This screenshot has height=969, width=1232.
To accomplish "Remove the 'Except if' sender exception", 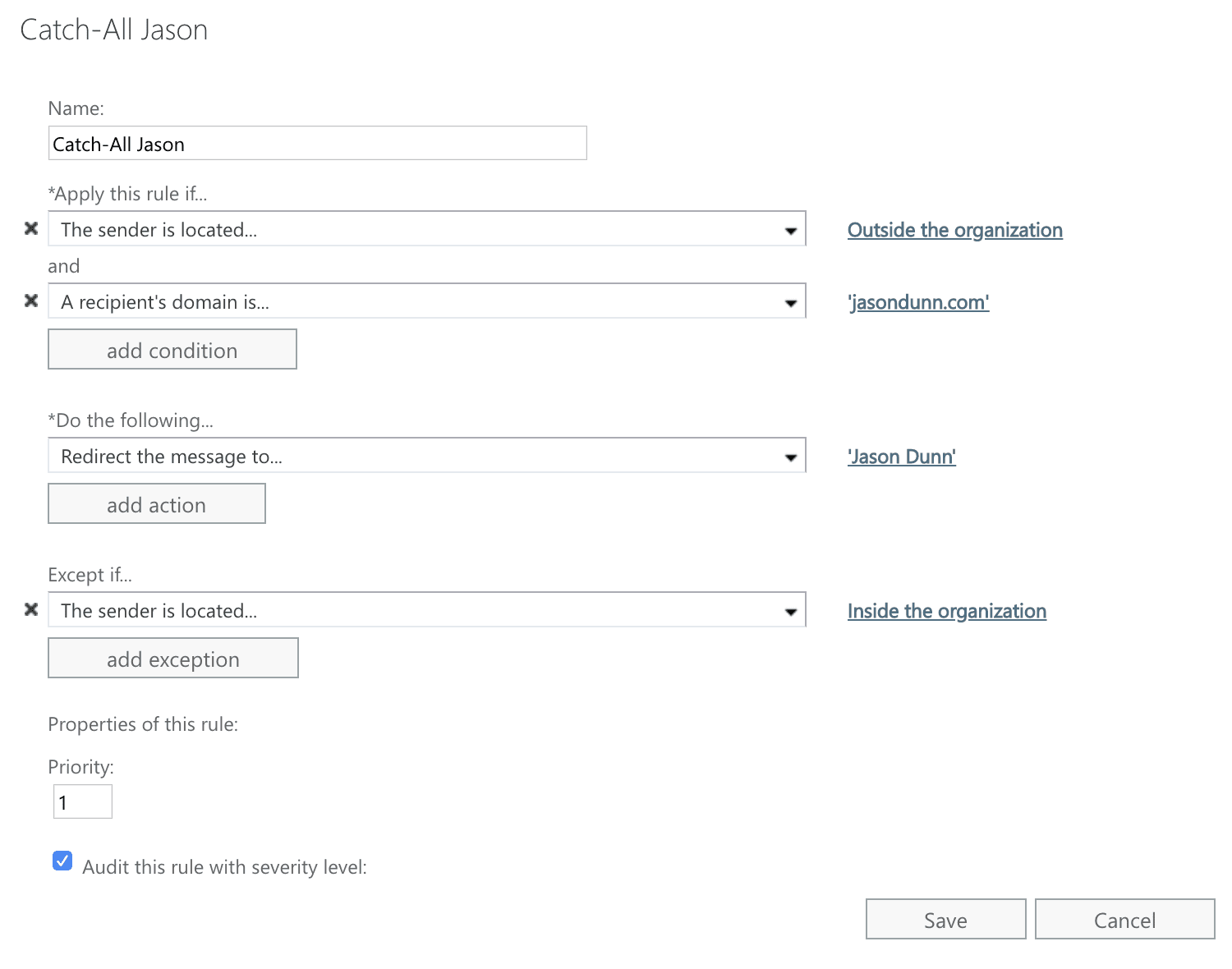I will (31, 609).
